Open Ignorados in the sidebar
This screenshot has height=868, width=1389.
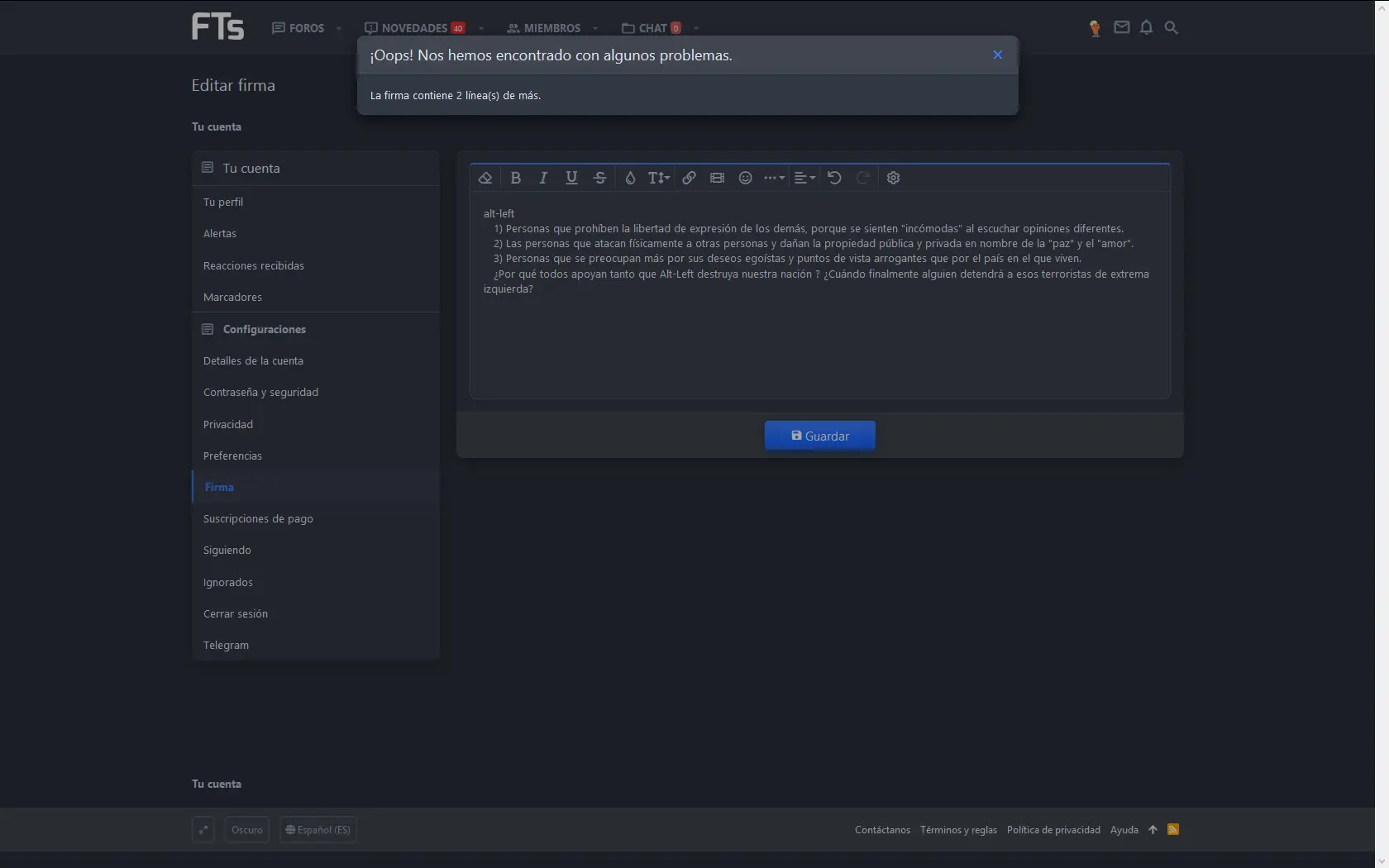[x=315, y=582]
